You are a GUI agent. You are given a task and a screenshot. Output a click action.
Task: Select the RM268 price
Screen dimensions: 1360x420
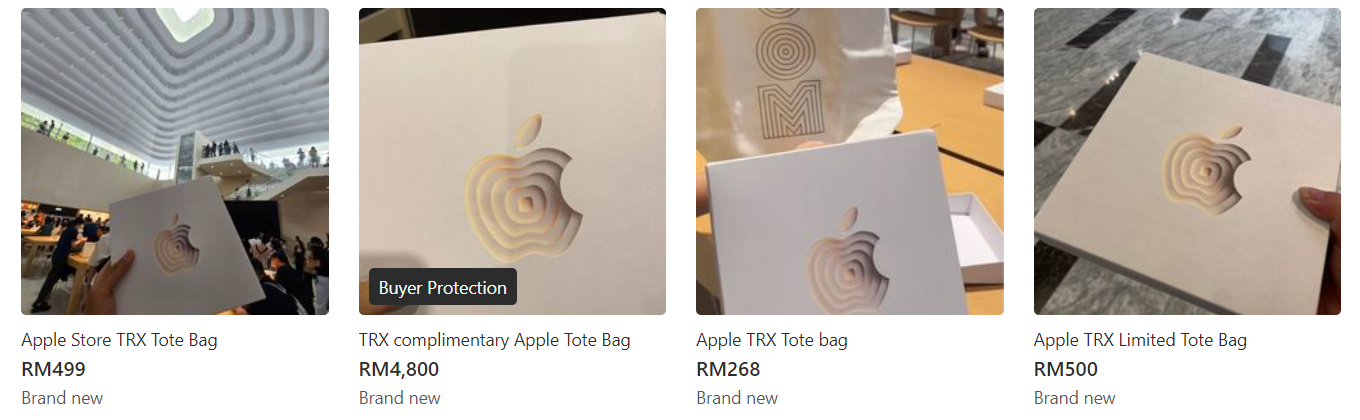click(x=728, y=369)
